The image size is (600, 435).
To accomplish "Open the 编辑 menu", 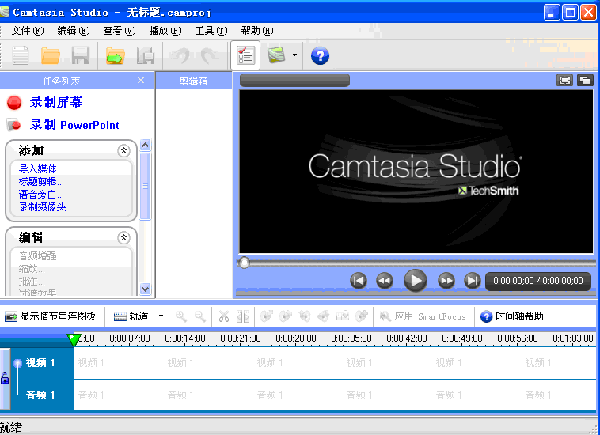I will pyautogui.click(x=73, y=31).
